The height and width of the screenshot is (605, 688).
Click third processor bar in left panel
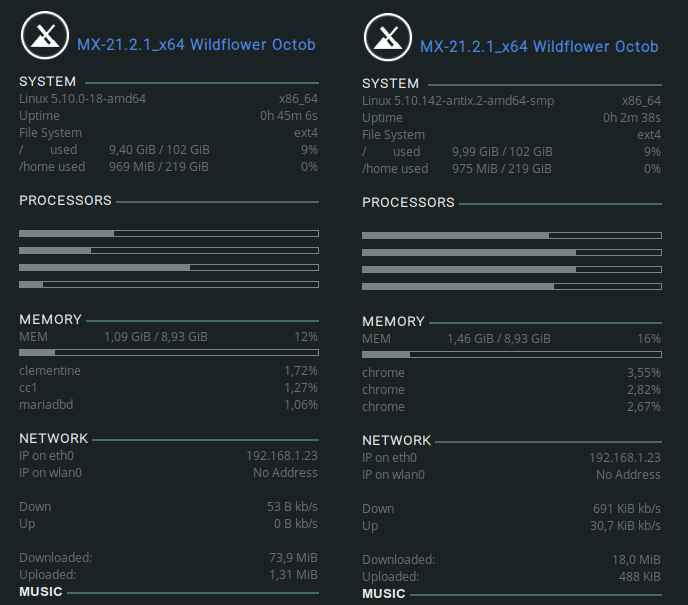tap(169, 268)
